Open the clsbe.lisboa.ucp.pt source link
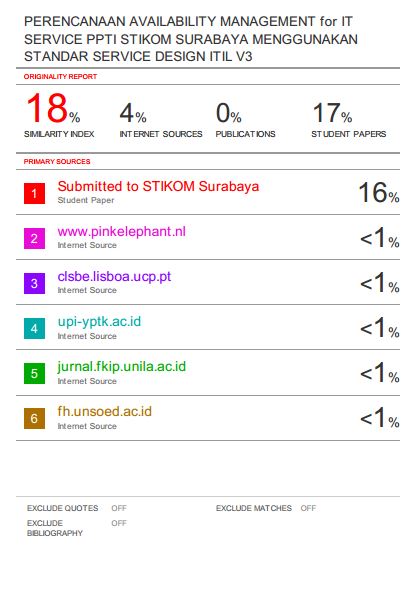Viewport: 406px width, 589px height. pyautogui.click(x=114, y=277)
